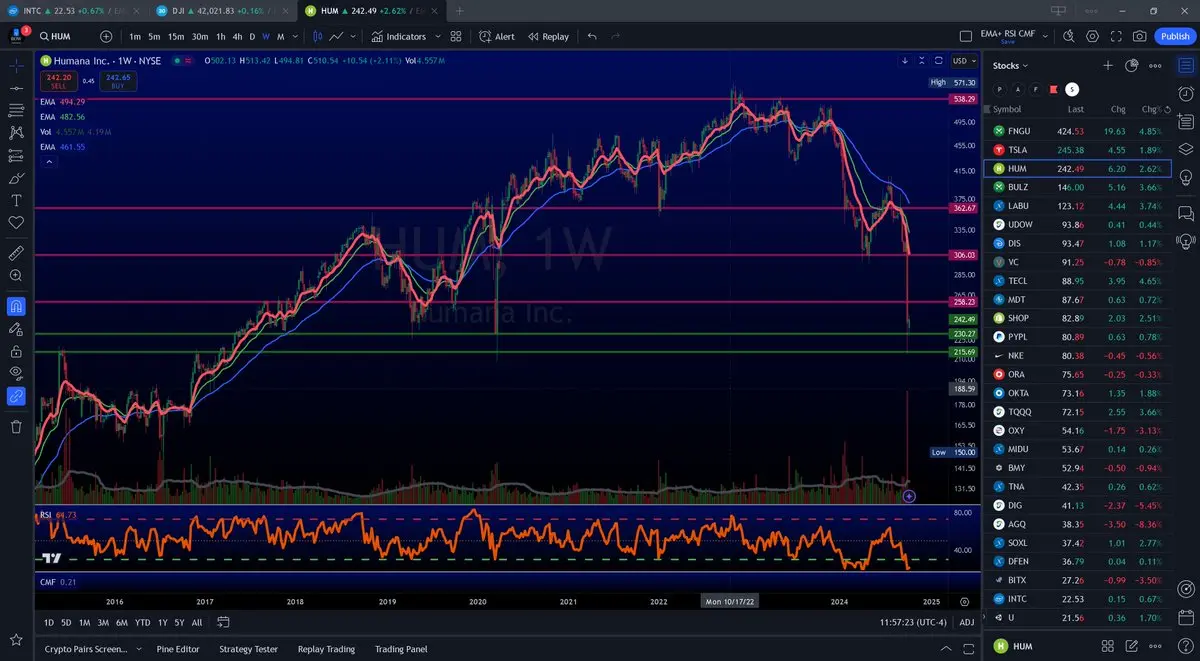Click the compare or add symbol plus icon
The width and height of the screenshot is (1200, 661).
[x=106, y=36]
